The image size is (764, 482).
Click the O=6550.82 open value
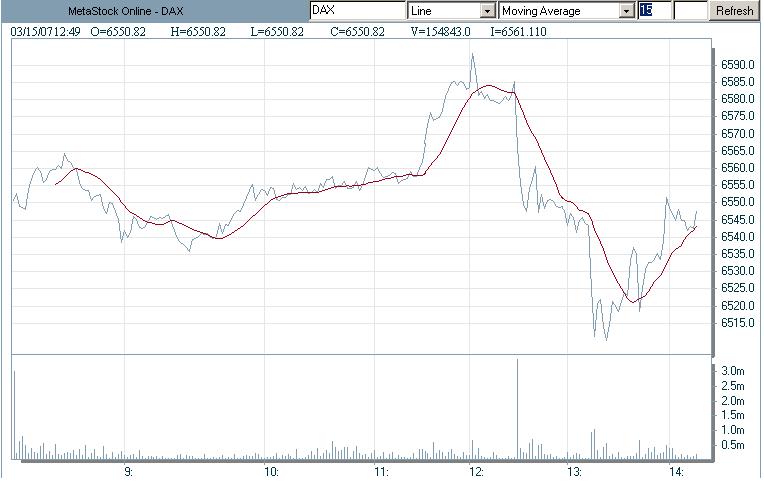pos(118,32)
